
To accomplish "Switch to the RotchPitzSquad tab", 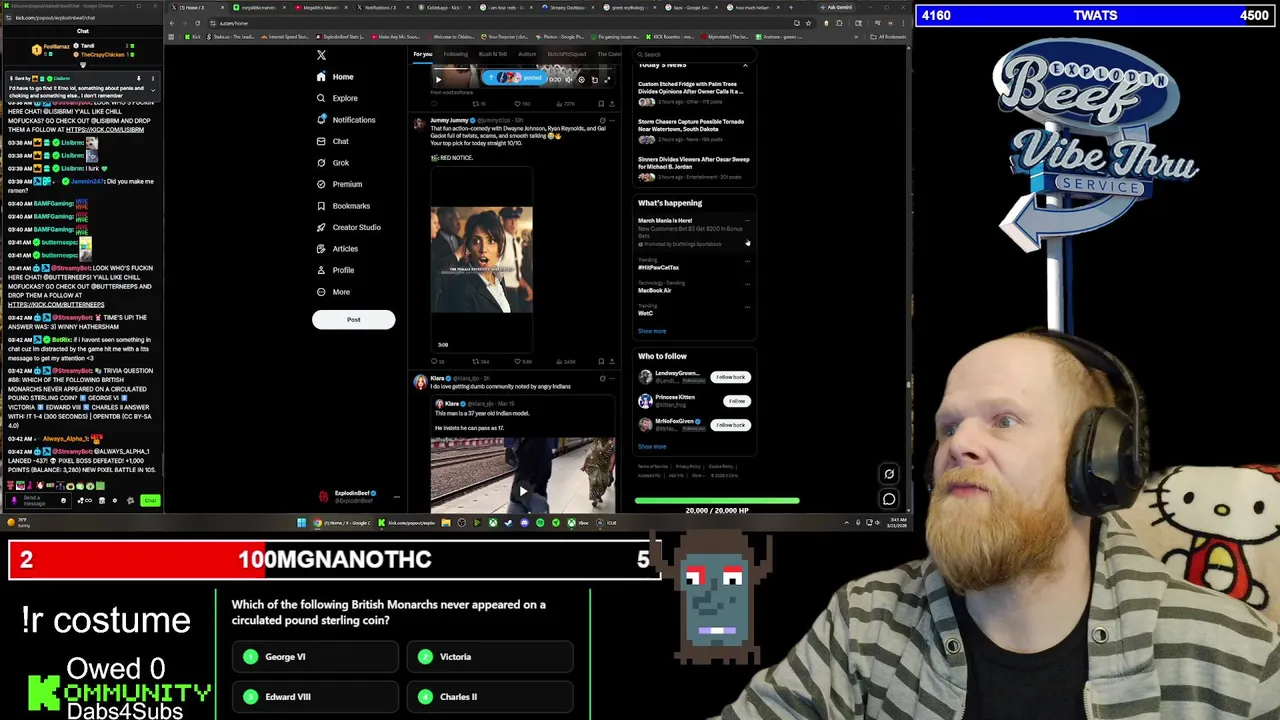I will click(566, 54).
